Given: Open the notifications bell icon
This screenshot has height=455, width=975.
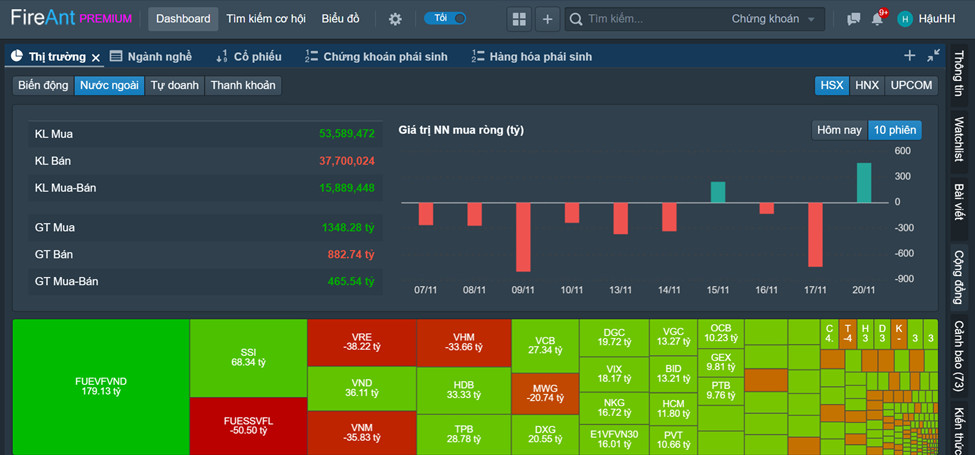Looking at the screenshot, I should pyautogui.click(x=877, y=19).
